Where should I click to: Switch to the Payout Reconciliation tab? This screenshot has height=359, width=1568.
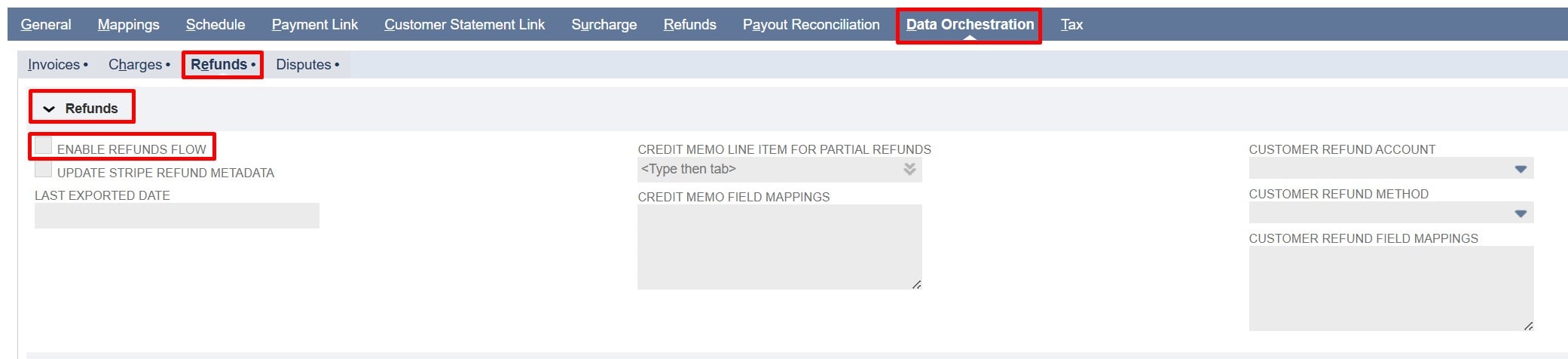tap(811, 25)
